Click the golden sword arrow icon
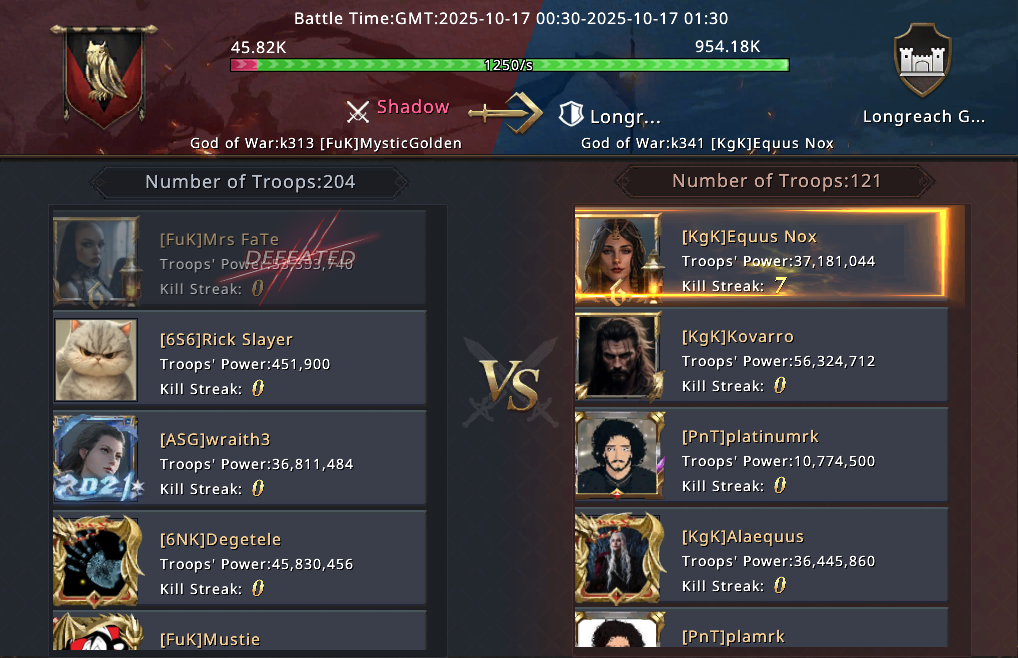The image size is (1018, 658). [x=506, y=112]
